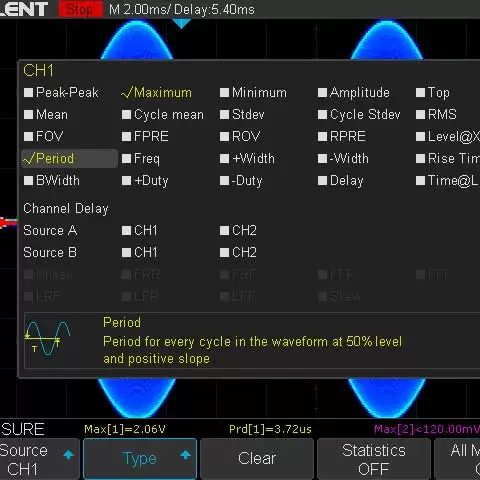Screen dimensions: 480x480
Task: Click the arrow icon on Type button
Action: (185, 454)
